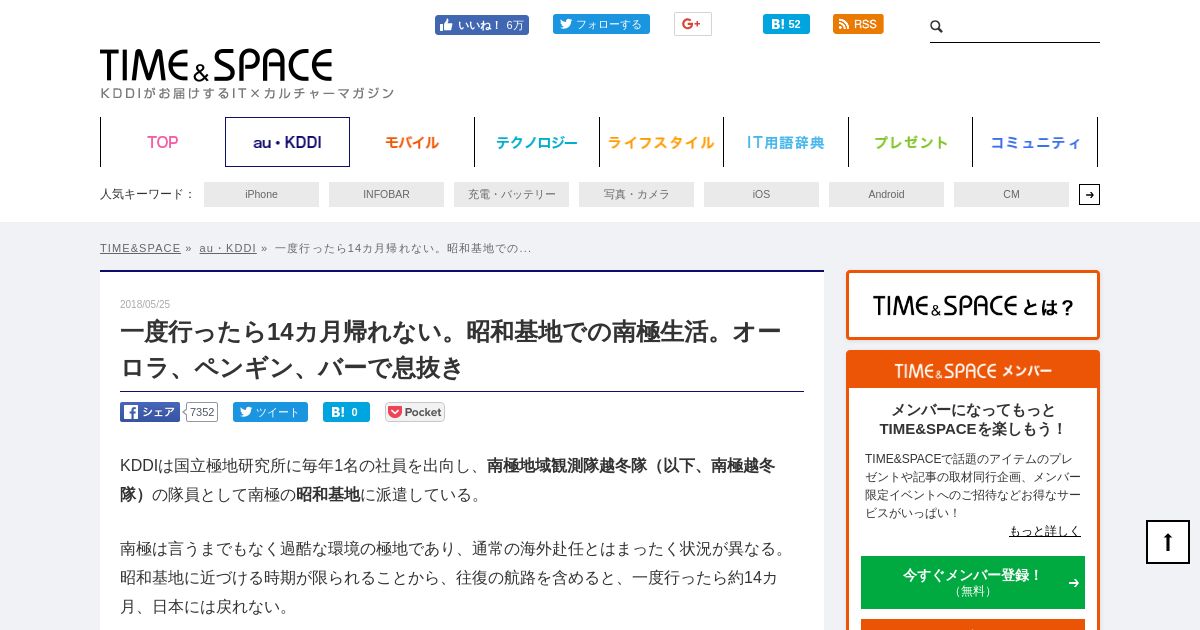Click the もっと詳しく link
The height and width of the screenshot is (630, 1200).
[1045, 531]
